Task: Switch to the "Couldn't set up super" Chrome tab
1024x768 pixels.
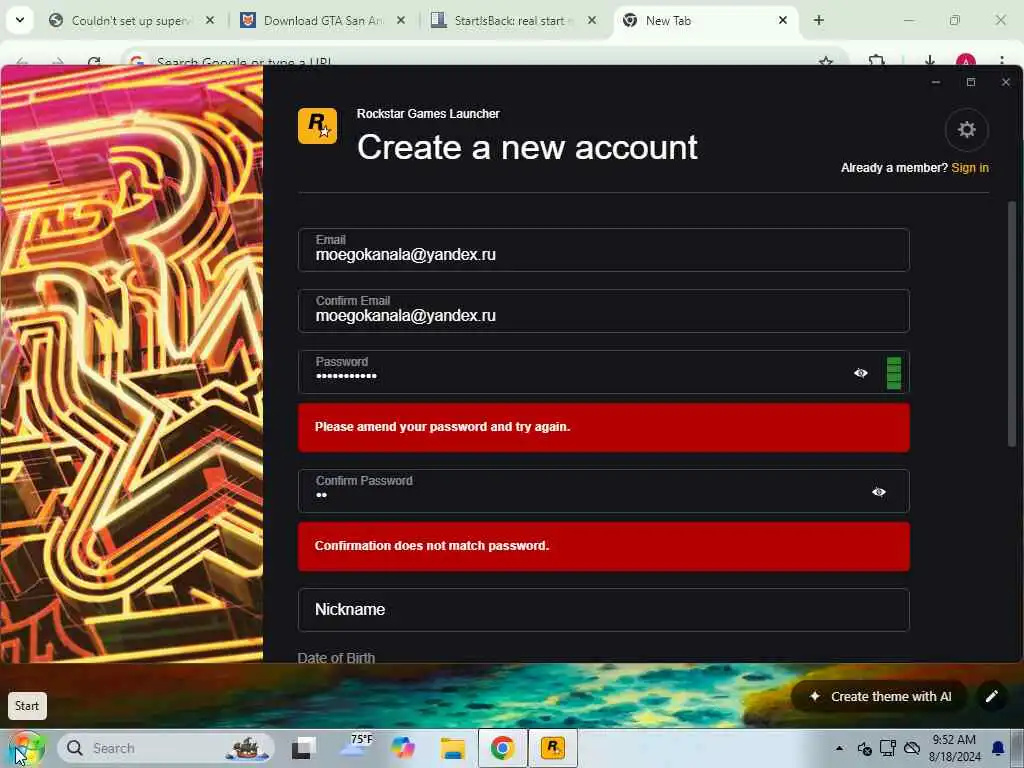Action: coord(131,21)
